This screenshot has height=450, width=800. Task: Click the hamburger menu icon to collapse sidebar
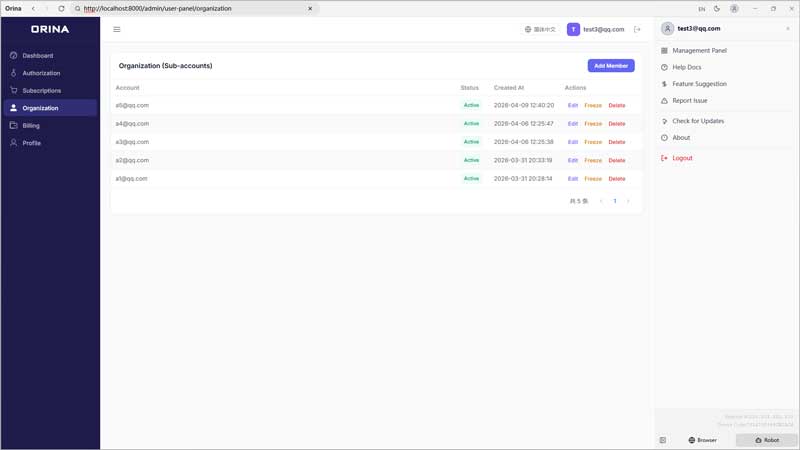point(117,29)
